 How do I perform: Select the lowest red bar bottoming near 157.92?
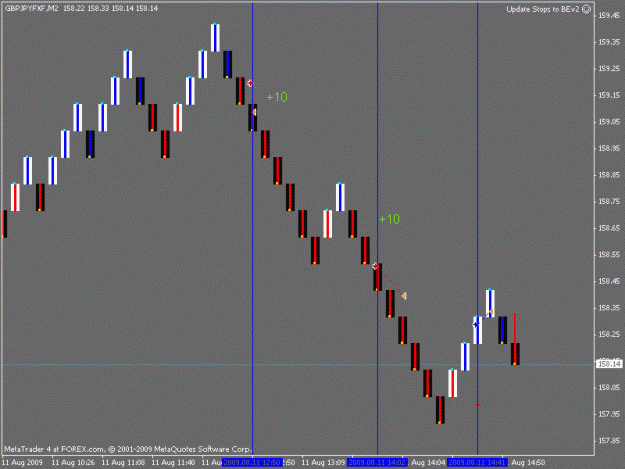click(440, 410)
